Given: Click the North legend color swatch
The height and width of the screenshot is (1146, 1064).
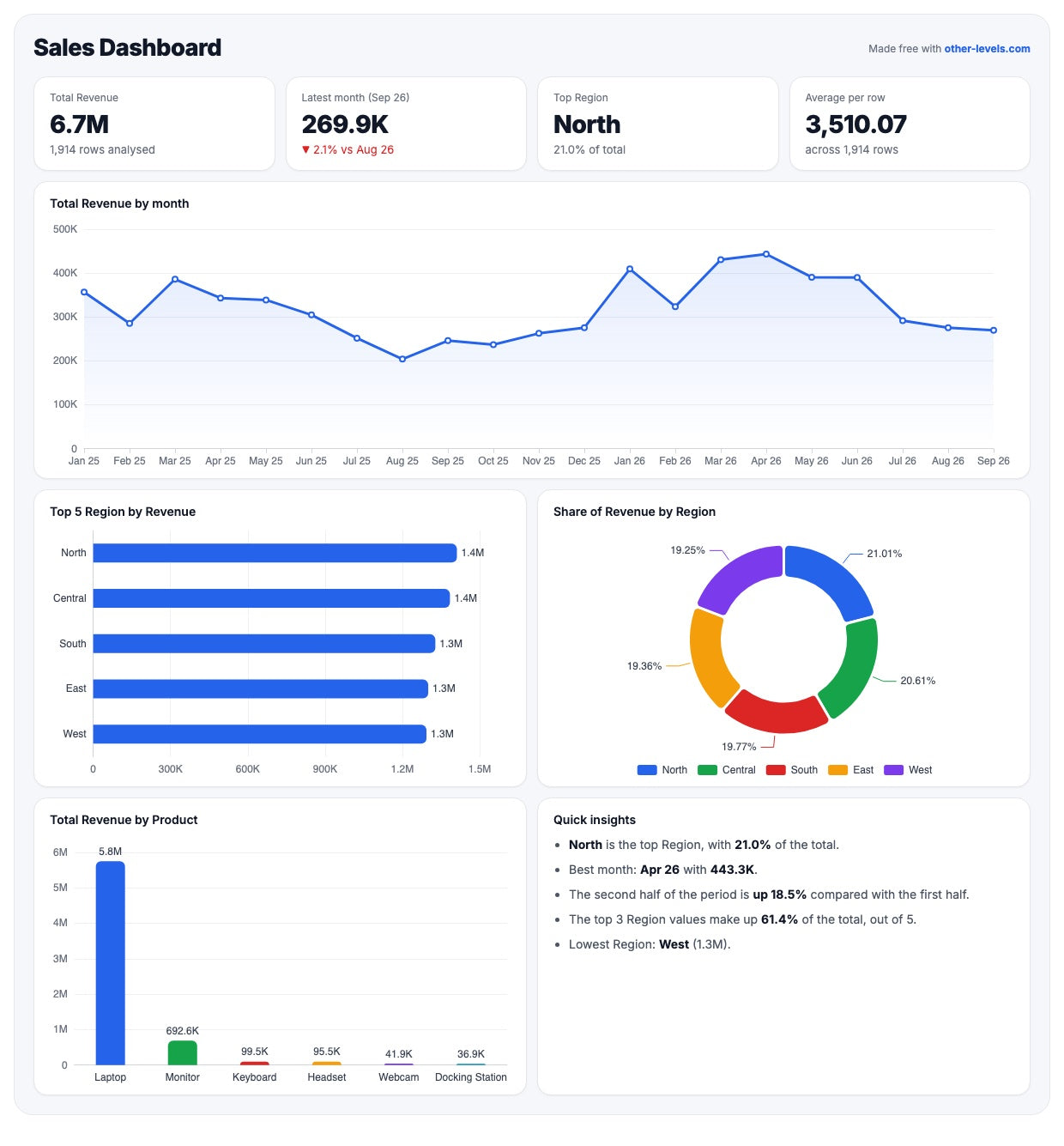Looking at the screenshot, I should (x=647, y=770).
